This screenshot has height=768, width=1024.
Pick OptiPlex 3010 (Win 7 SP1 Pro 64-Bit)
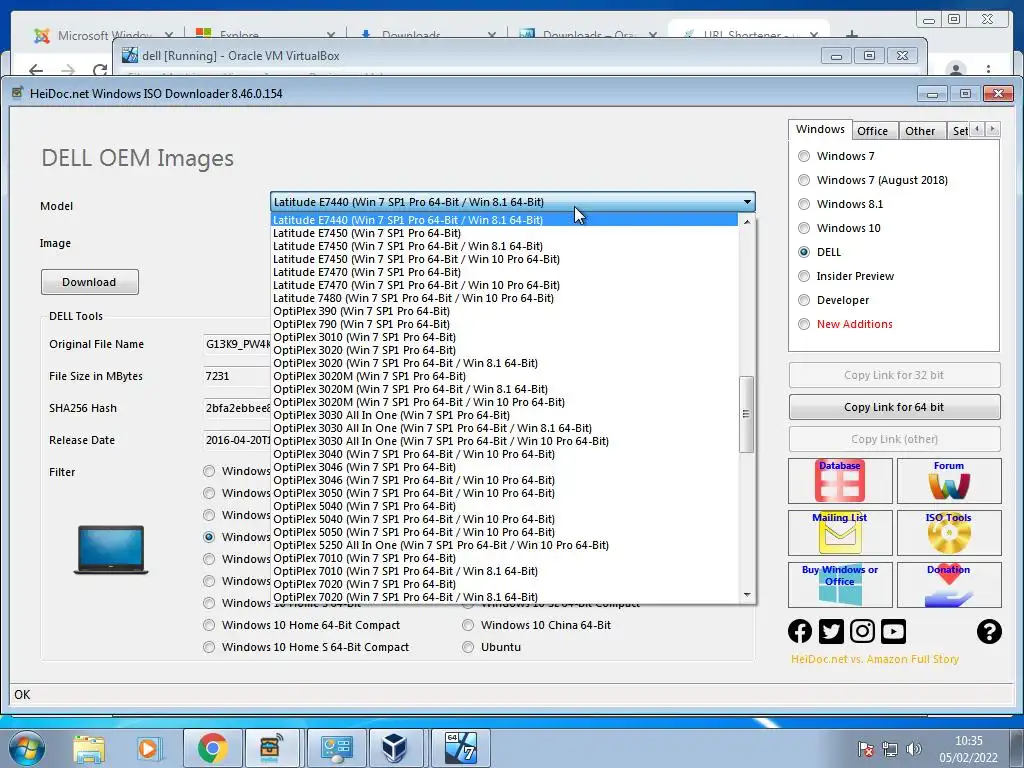click(505, 337)
